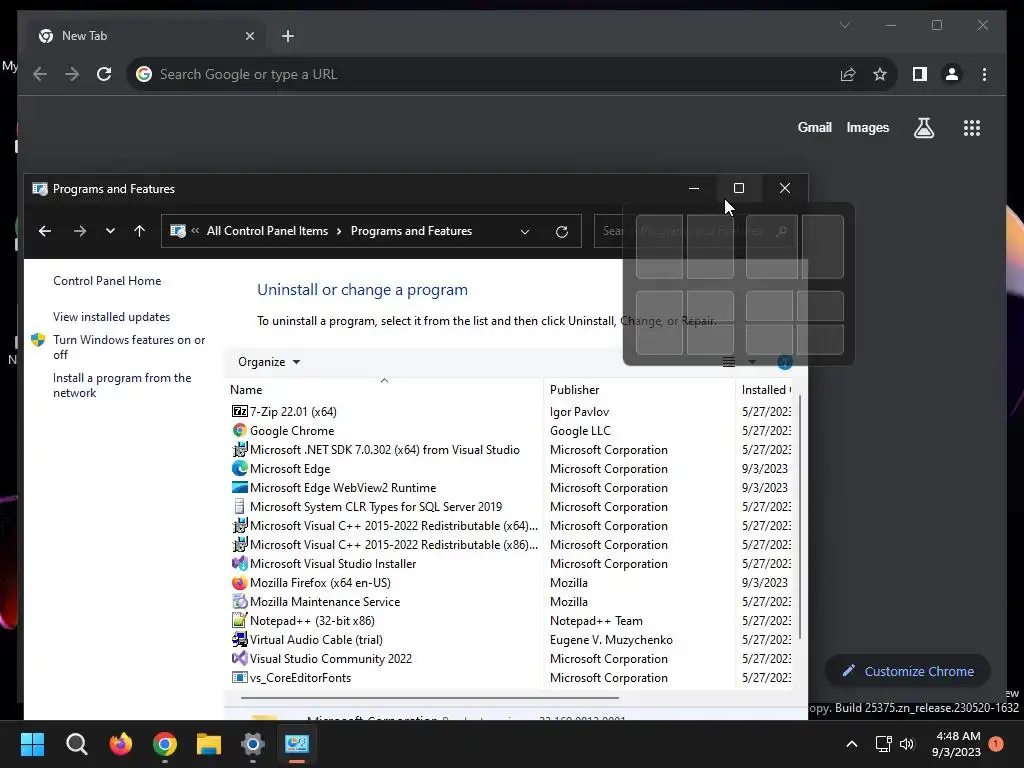Viewport: 1024px width, 768px height.
Task: Click the Mozilla Firefox (x64 en-US) icon
Action: (240, 583)
